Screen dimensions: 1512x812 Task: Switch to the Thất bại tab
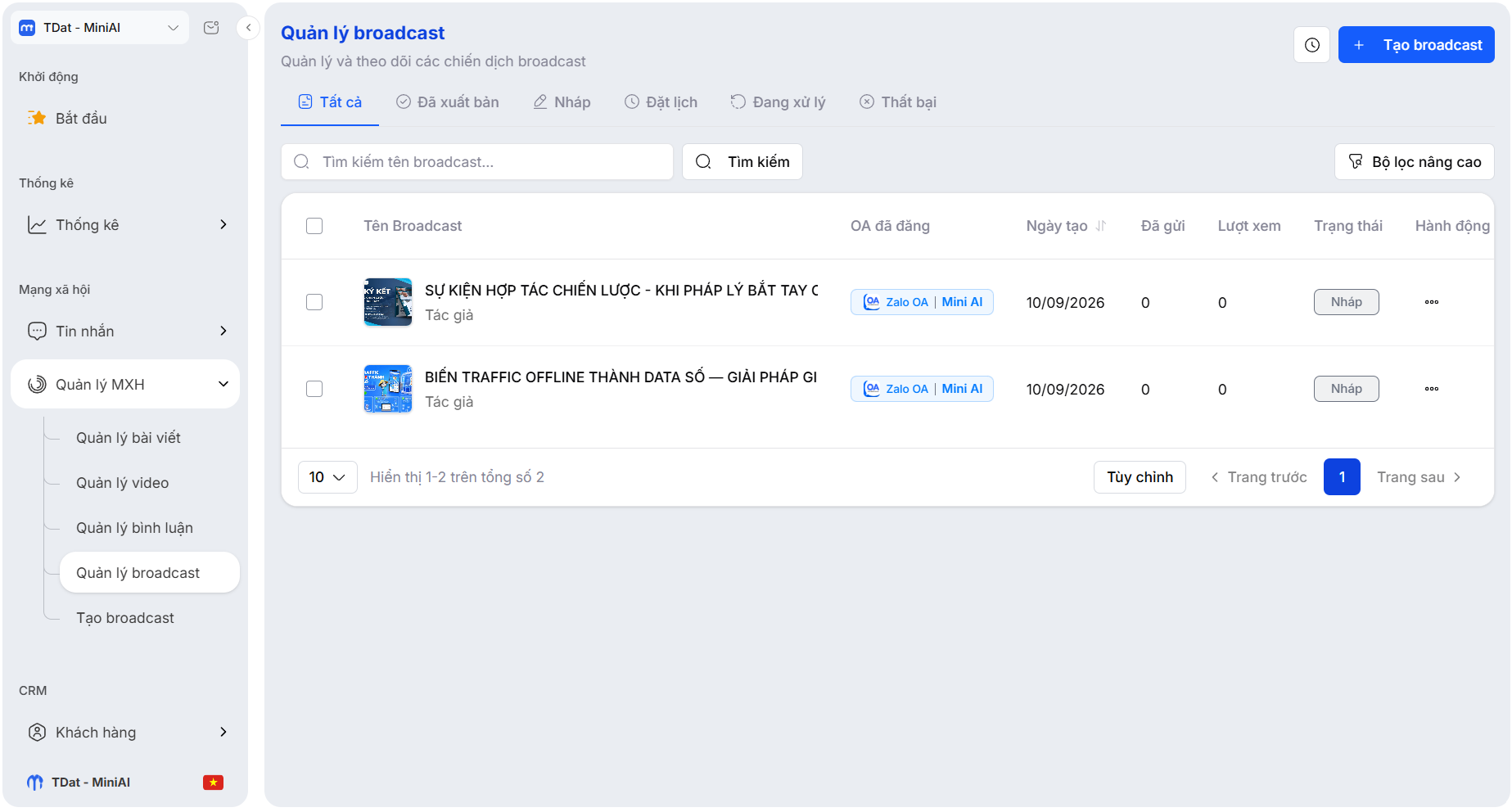pos(897,102)
